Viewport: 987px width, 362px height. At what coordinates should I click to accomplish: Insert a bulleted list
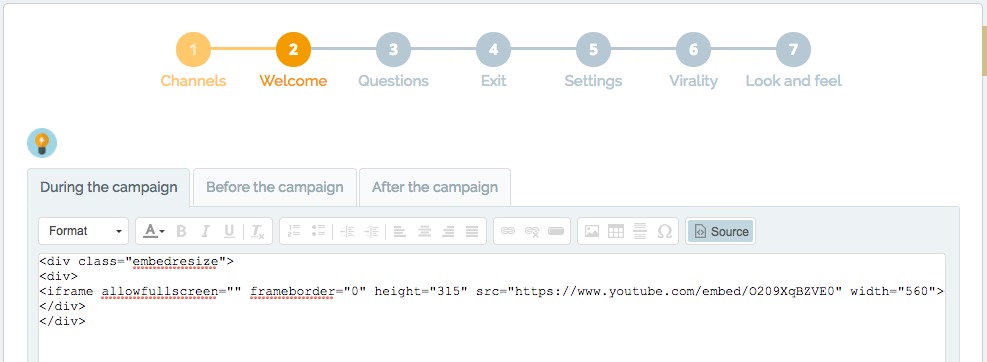tap(319, 231)
